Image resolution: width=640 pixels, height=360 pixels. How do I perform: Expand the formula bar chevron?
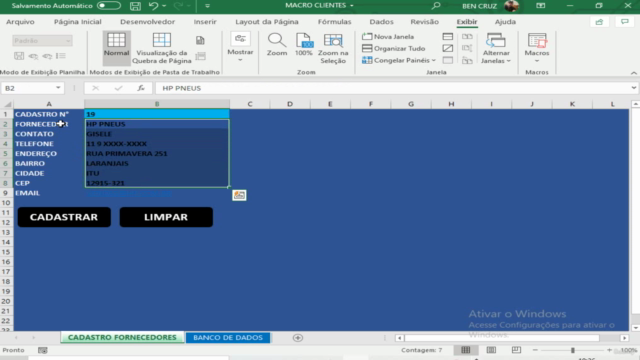(633, 88)
